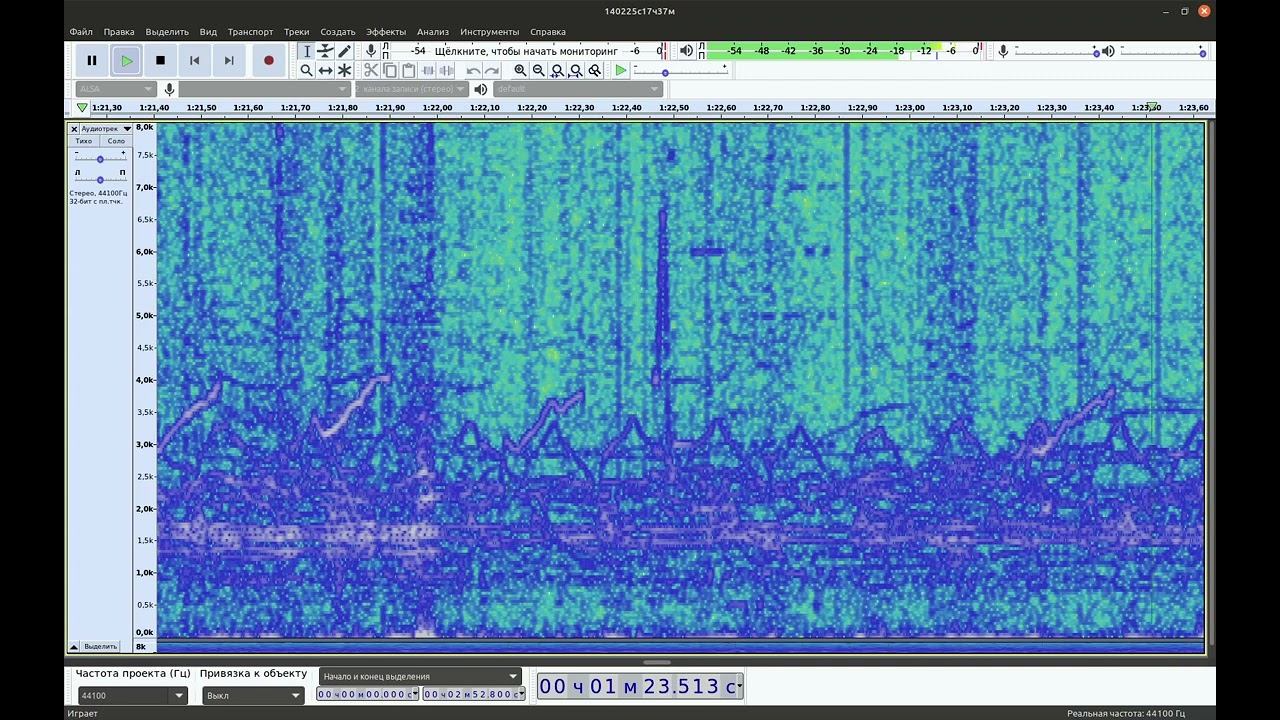Adjust the recording volume mixer slider
1280x720 pixels.
[1056, 51]
